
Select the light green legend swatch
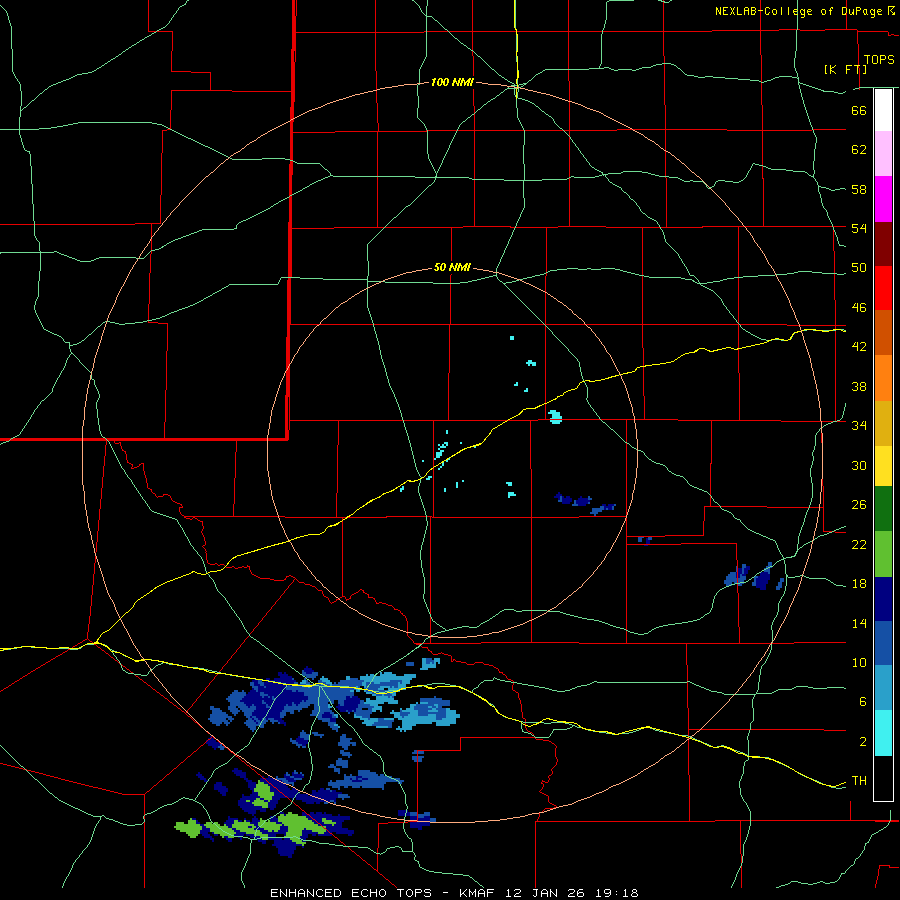[x=883, y=554]
